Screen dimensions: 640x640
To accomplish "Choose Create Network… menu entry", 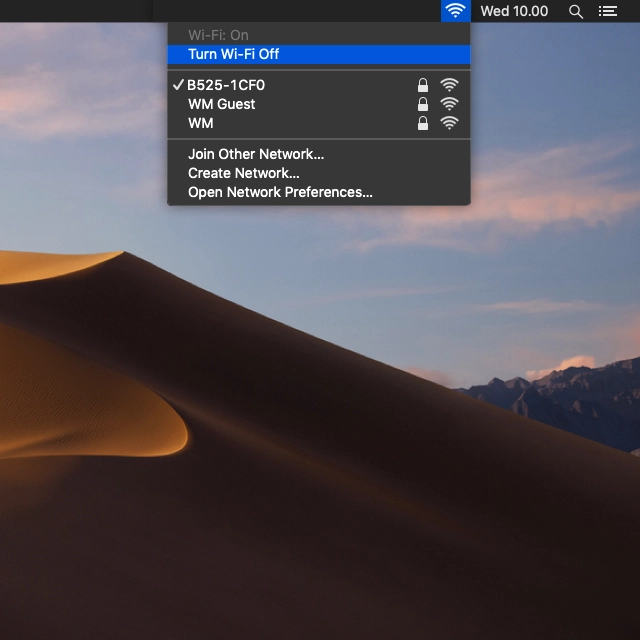I will tap(243, 173).
